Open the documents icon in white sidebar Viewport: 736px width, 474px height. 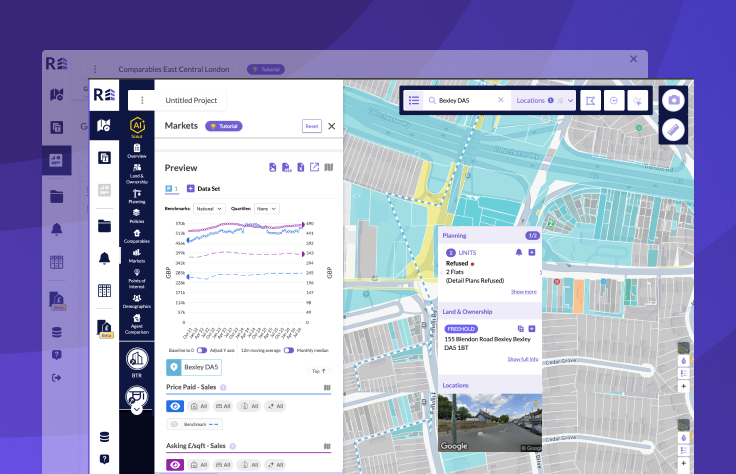click(x=104, y=158)
